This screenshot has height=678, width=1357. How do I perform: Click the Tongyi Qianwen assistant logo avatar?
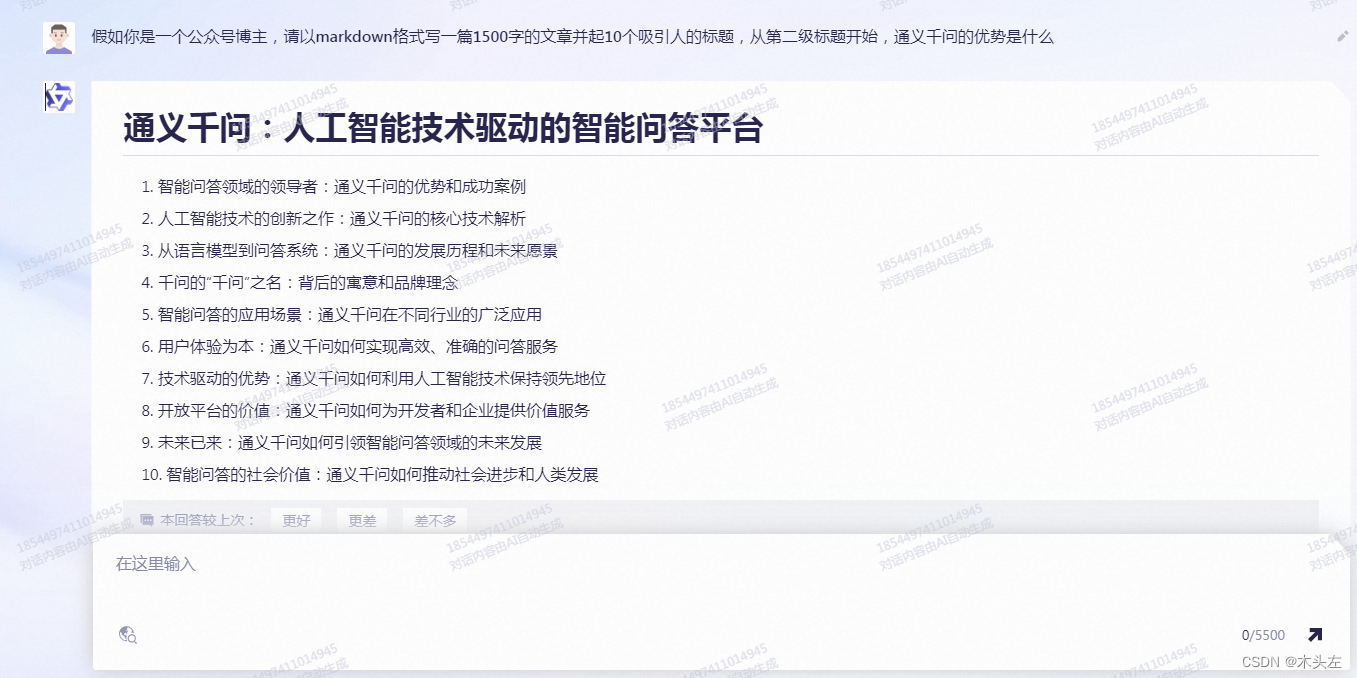[x=59, y=97]
